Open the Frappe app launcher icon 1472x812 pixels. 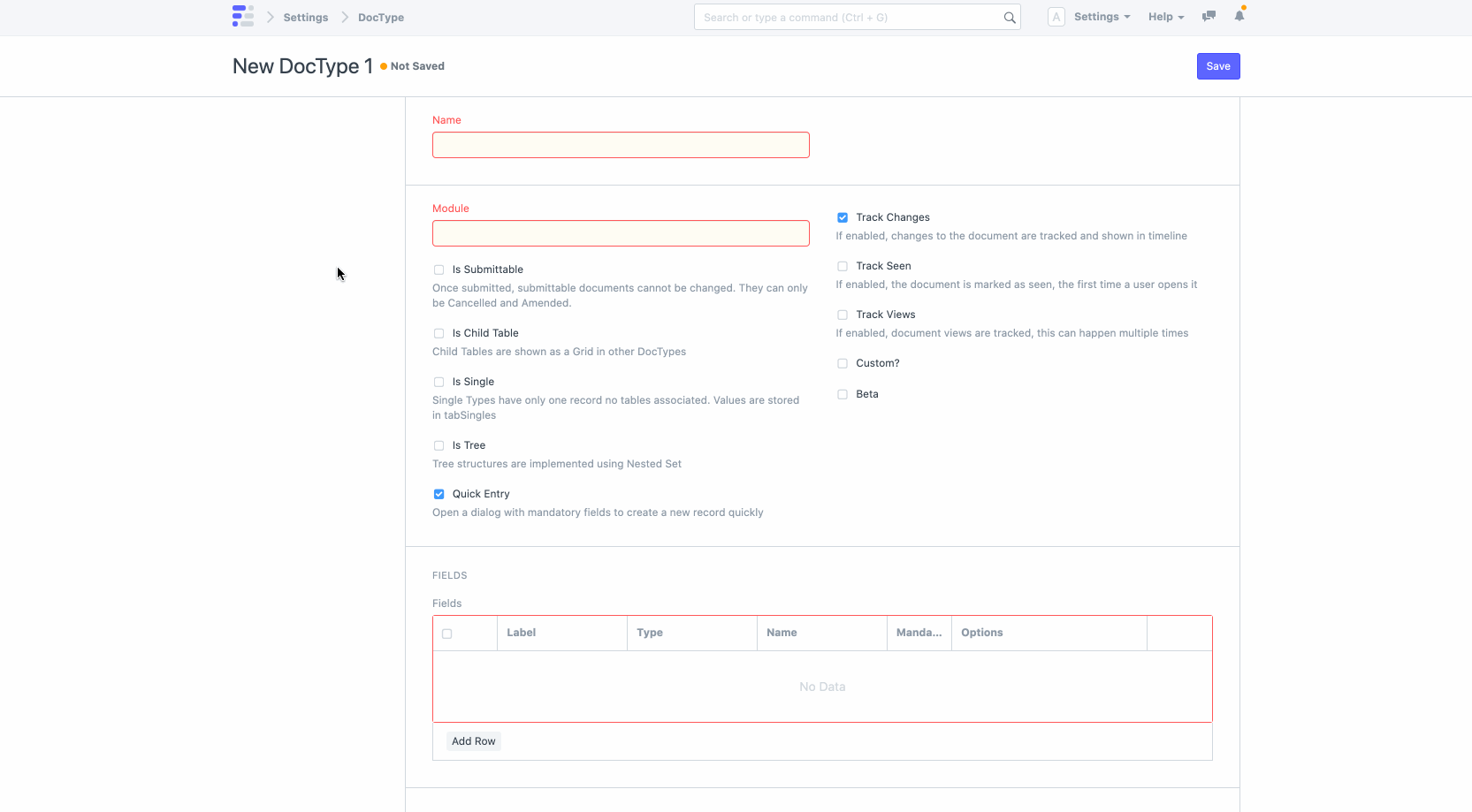(242, 16)
